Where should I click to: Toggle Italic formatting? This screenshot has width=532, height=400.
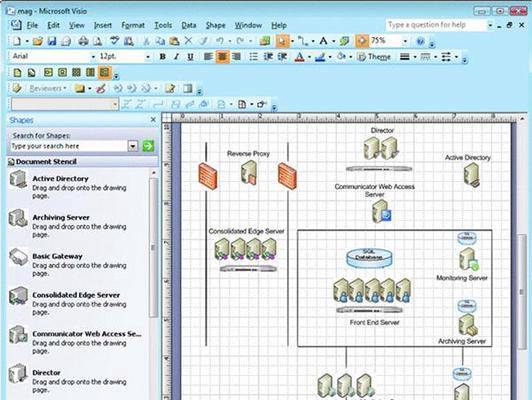pos(176,57)
